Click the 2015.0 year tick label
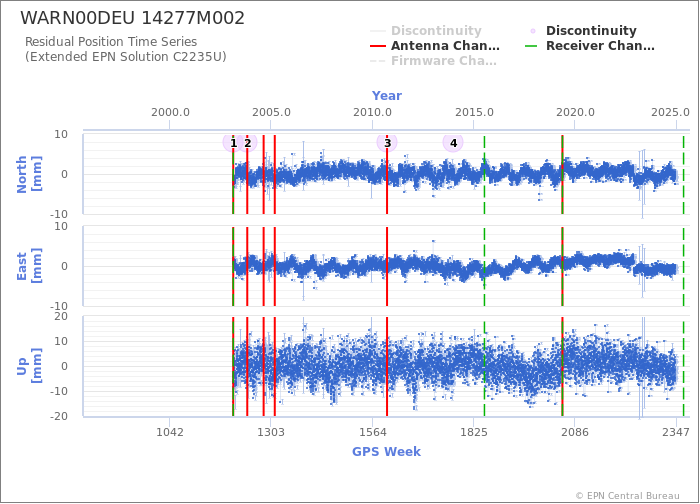 click(474, 112)
